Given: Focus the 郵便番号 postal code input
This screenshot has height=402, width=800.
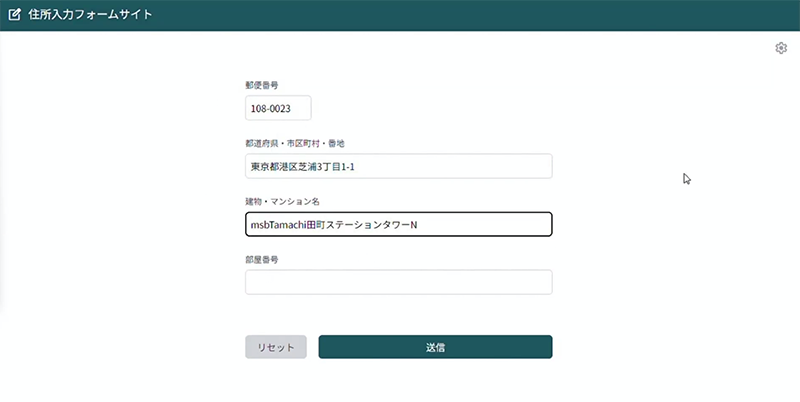Looking at the screenshot, I should 278,108.
